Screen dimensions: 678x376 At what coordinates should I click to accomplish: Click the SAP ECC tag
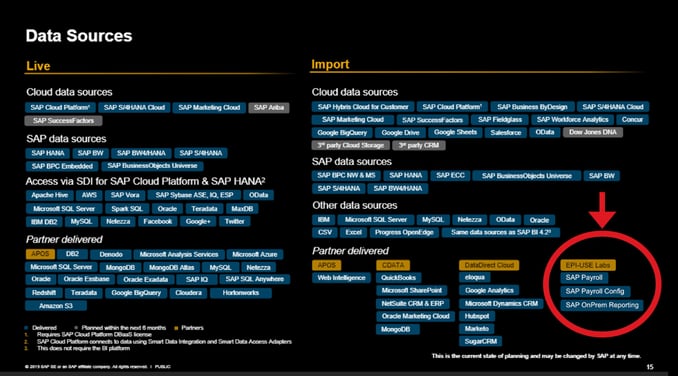450,175
